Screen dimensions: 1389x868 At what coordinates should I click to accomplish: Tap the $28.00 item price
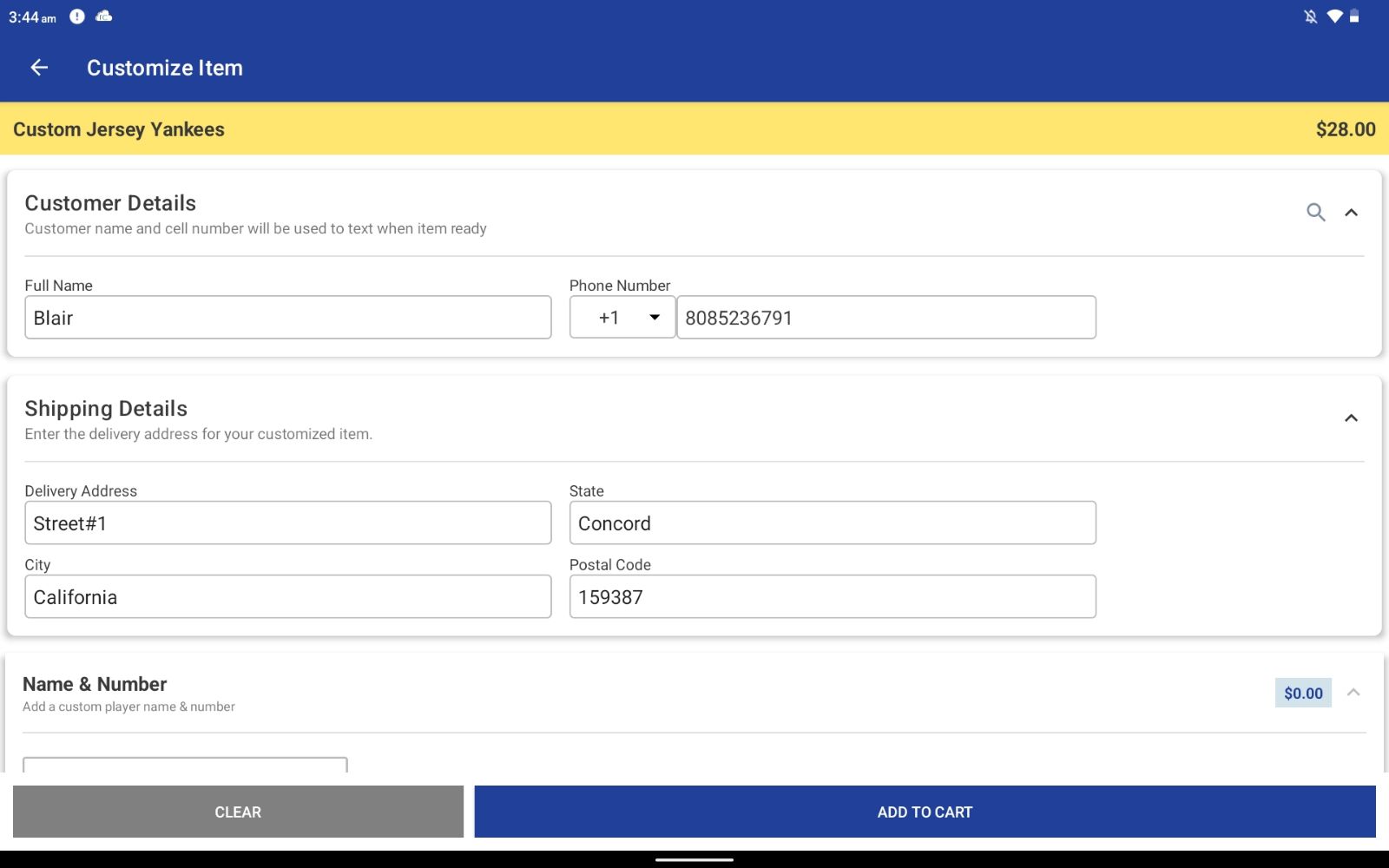coord(1346,129)
